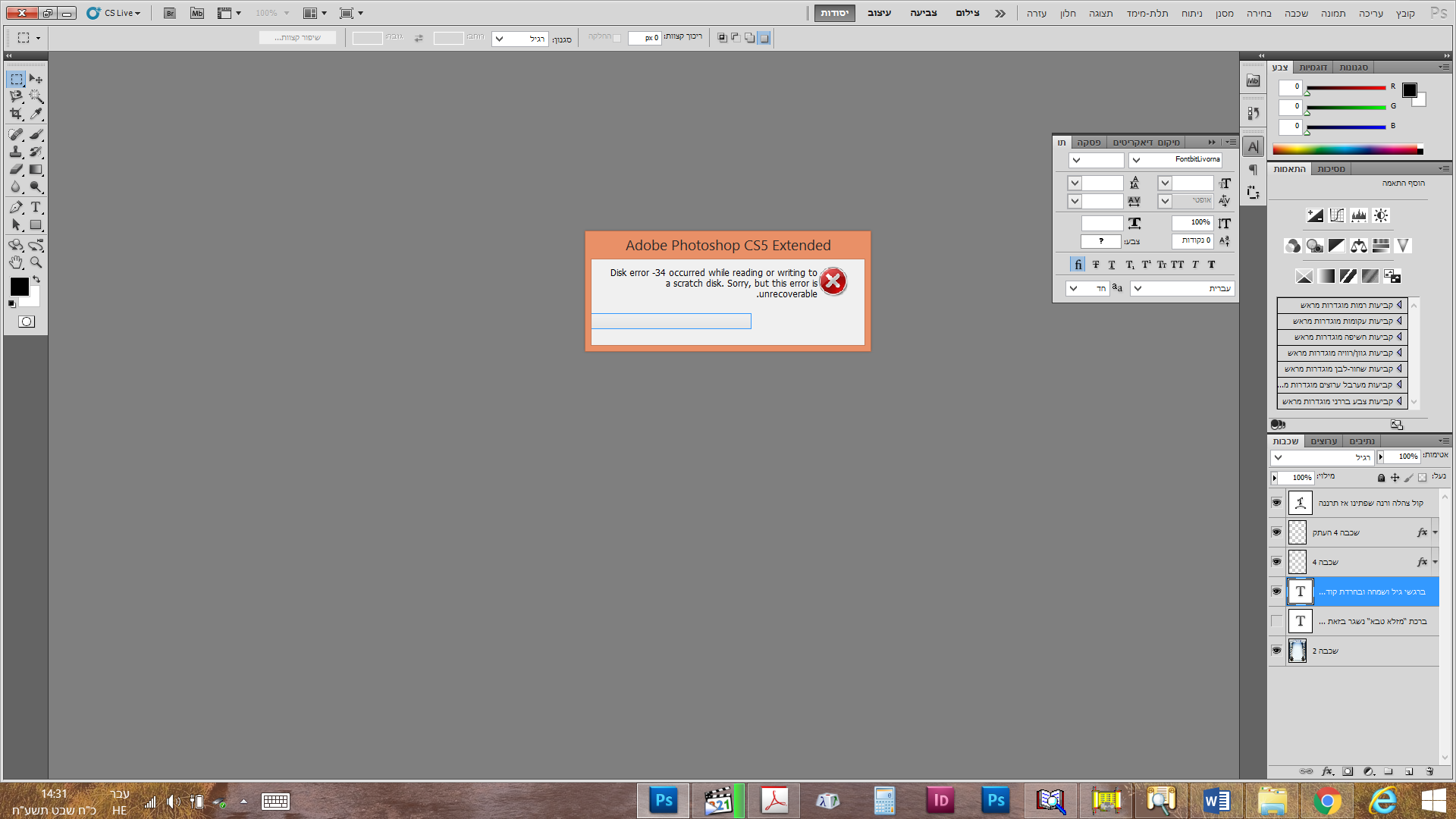Launch Adobe Bridge from top bar
This screenshot has height=819, width=1456.
170,13
